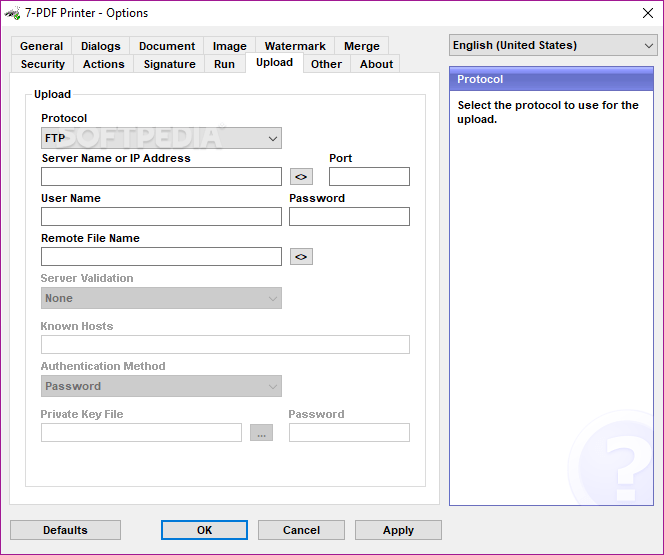664x555 pixels.
Task: Click the Private Key File input field
Action: (141, 433)
